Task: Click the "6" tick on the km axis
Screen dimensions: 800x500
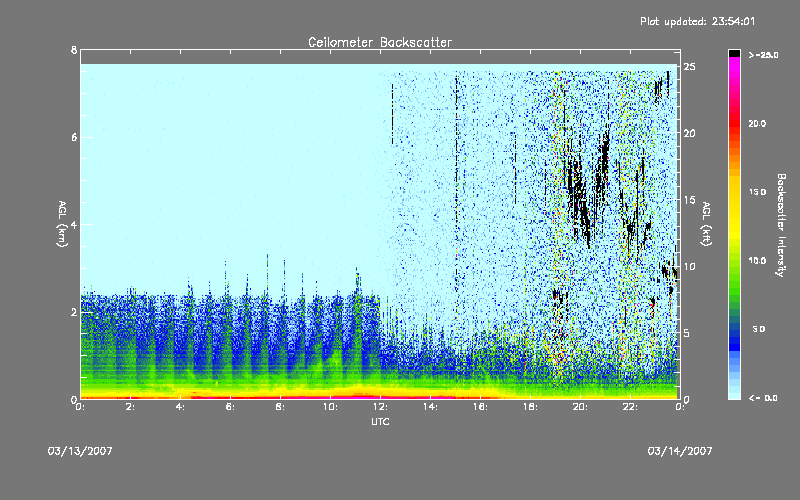Action: coord(74,137)
